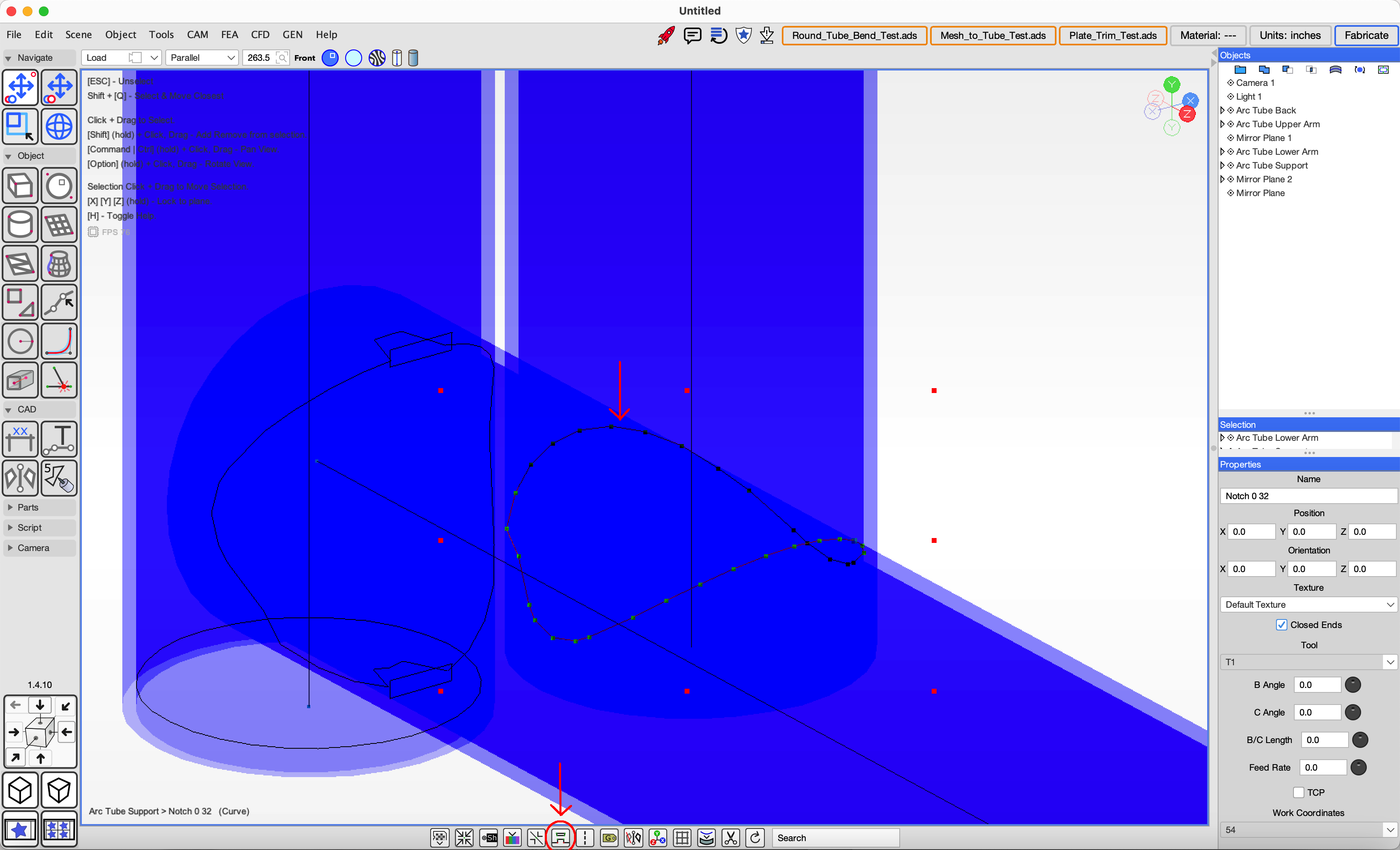Click the Fabricate button
1400x850 pixels.
point(1366,35)
